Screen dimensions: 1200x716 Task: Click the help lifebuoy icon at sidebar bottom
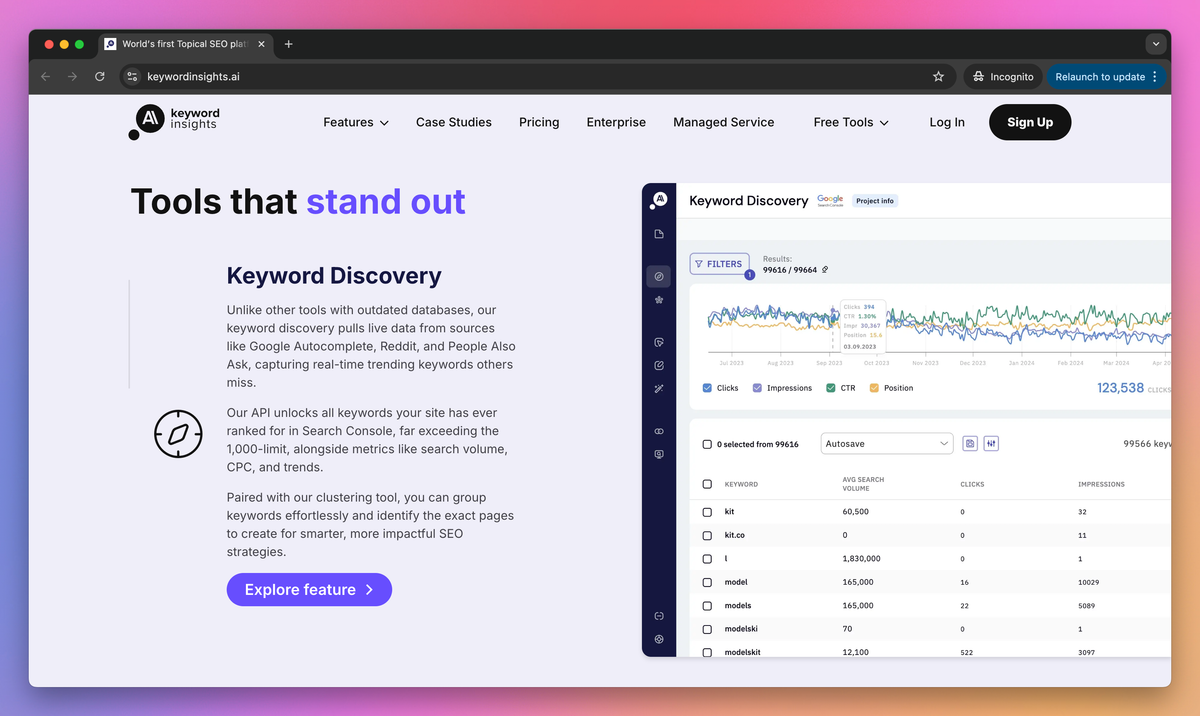659,639
